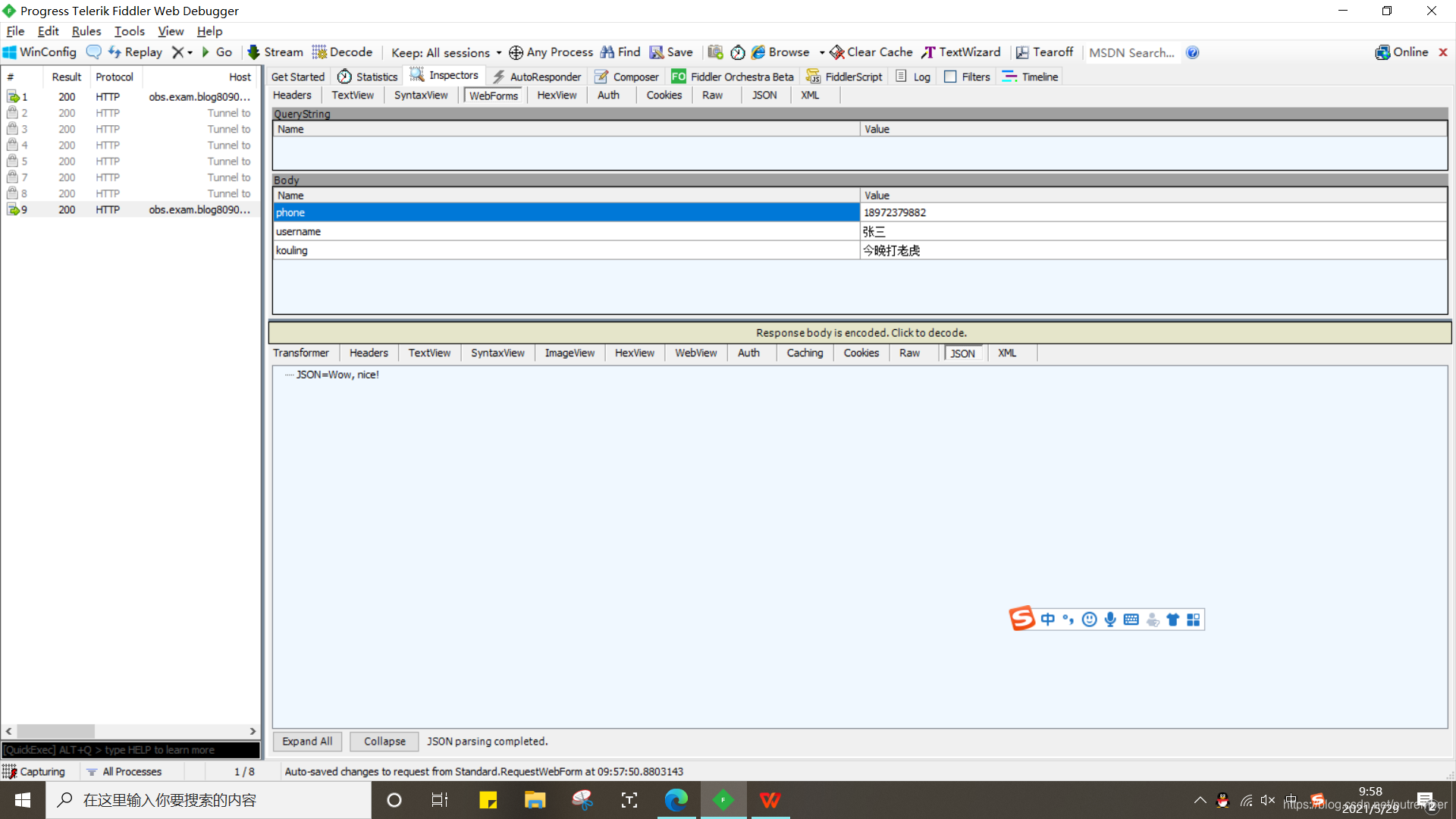Open the Fiddler Orchestra Beta tab
The height and width of the screenshot is (819, 1456).
tap(733, 77)
